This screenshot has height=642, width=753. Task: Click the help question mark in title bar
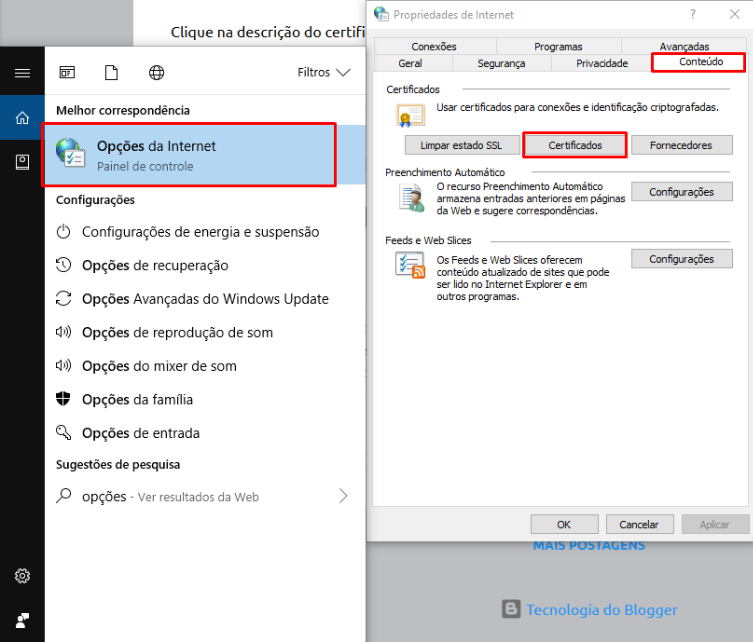pyautogui.click(x=692, y=14)
